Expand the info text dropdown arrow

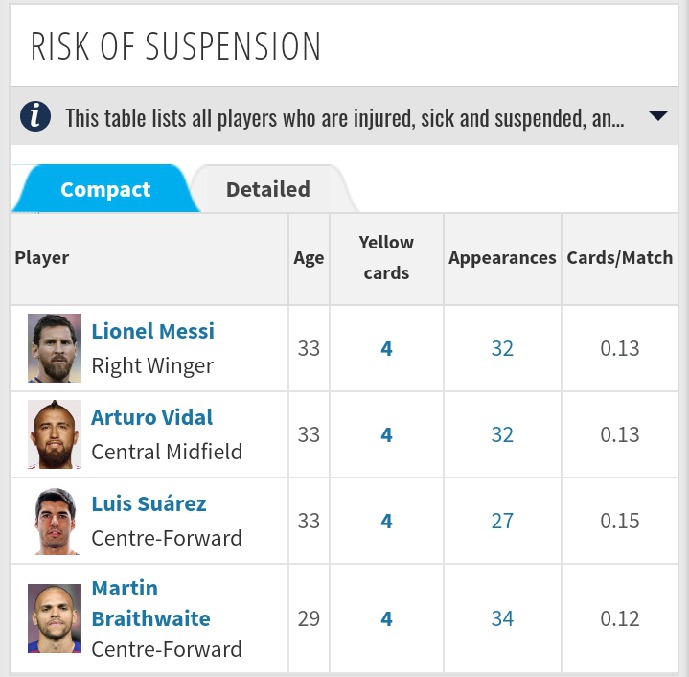click(658, 116)
